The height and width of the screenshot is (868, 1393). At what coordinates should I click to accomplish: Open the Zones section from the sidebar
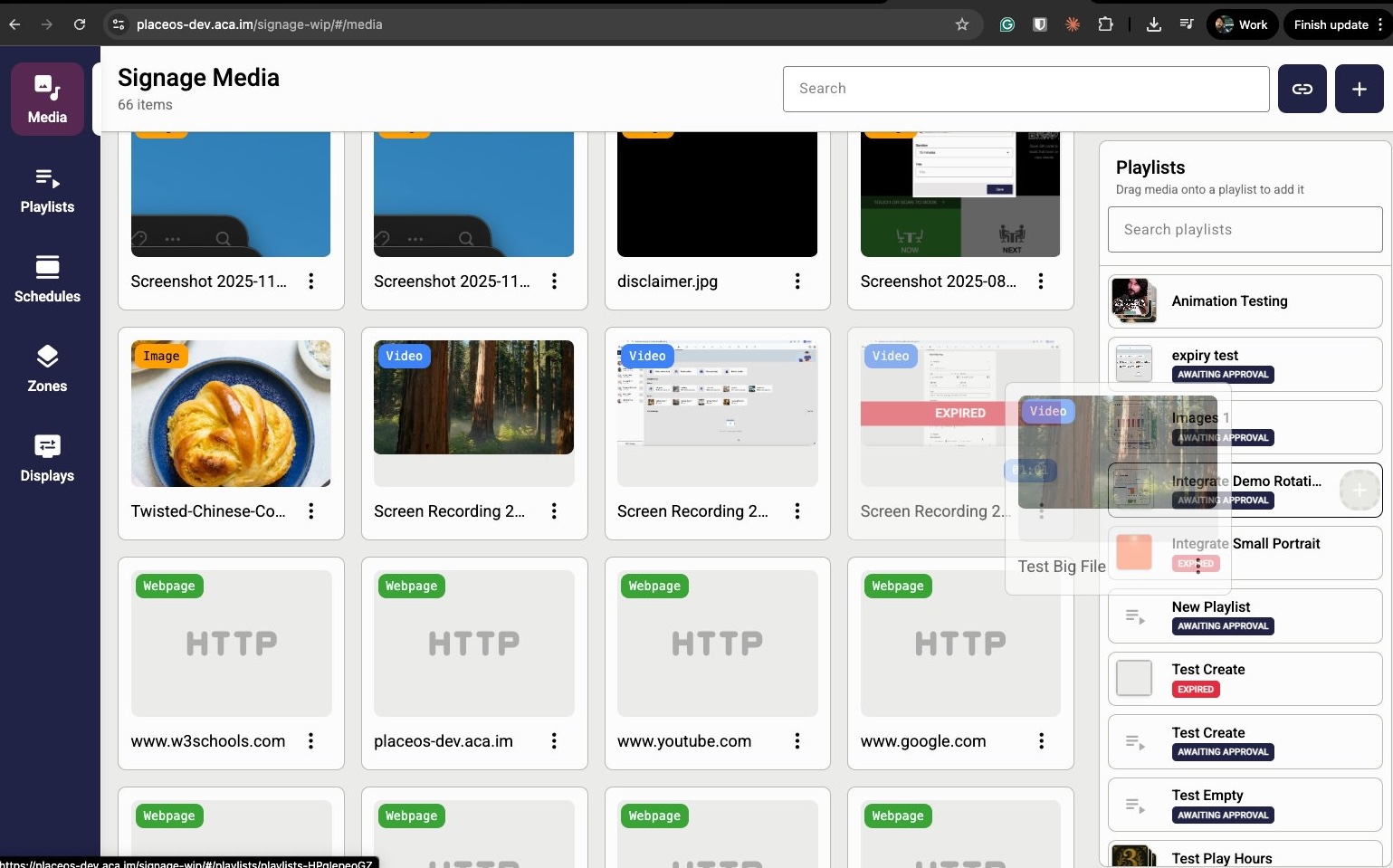pos(46,368)
